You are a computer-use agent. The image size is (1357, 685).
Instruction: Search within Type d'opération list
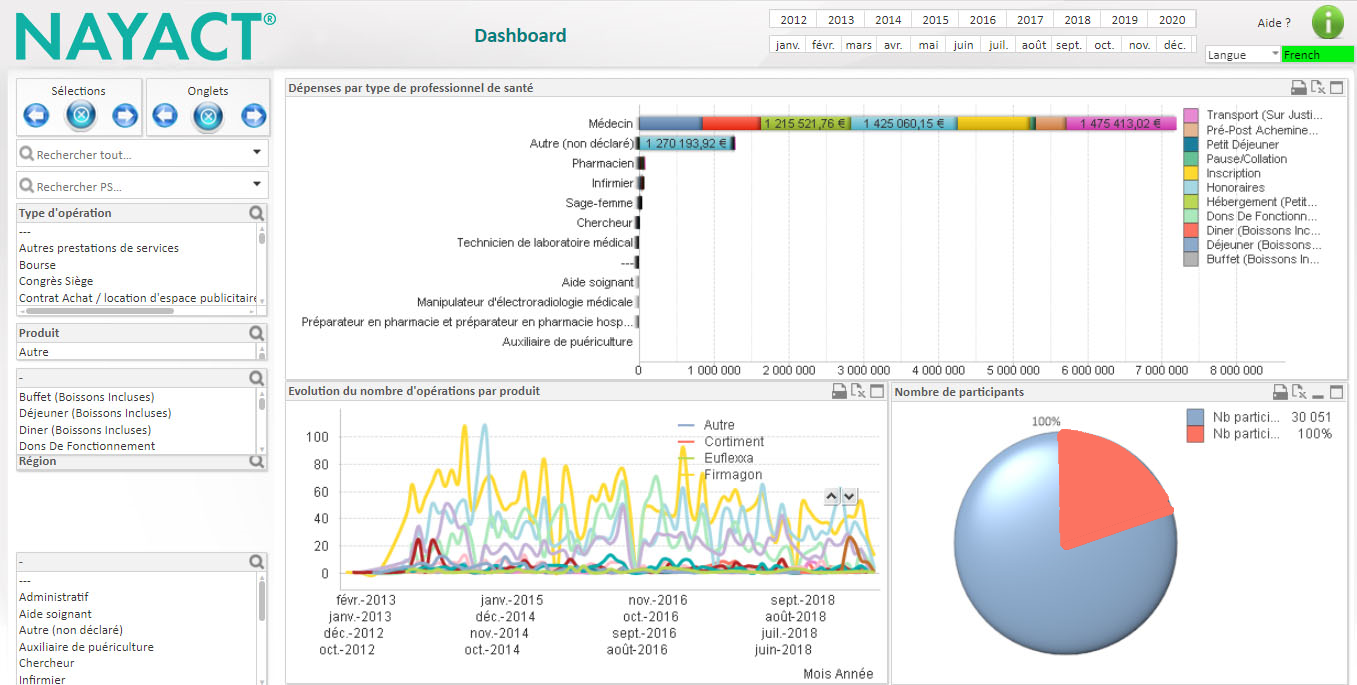[x=257, y=213]
